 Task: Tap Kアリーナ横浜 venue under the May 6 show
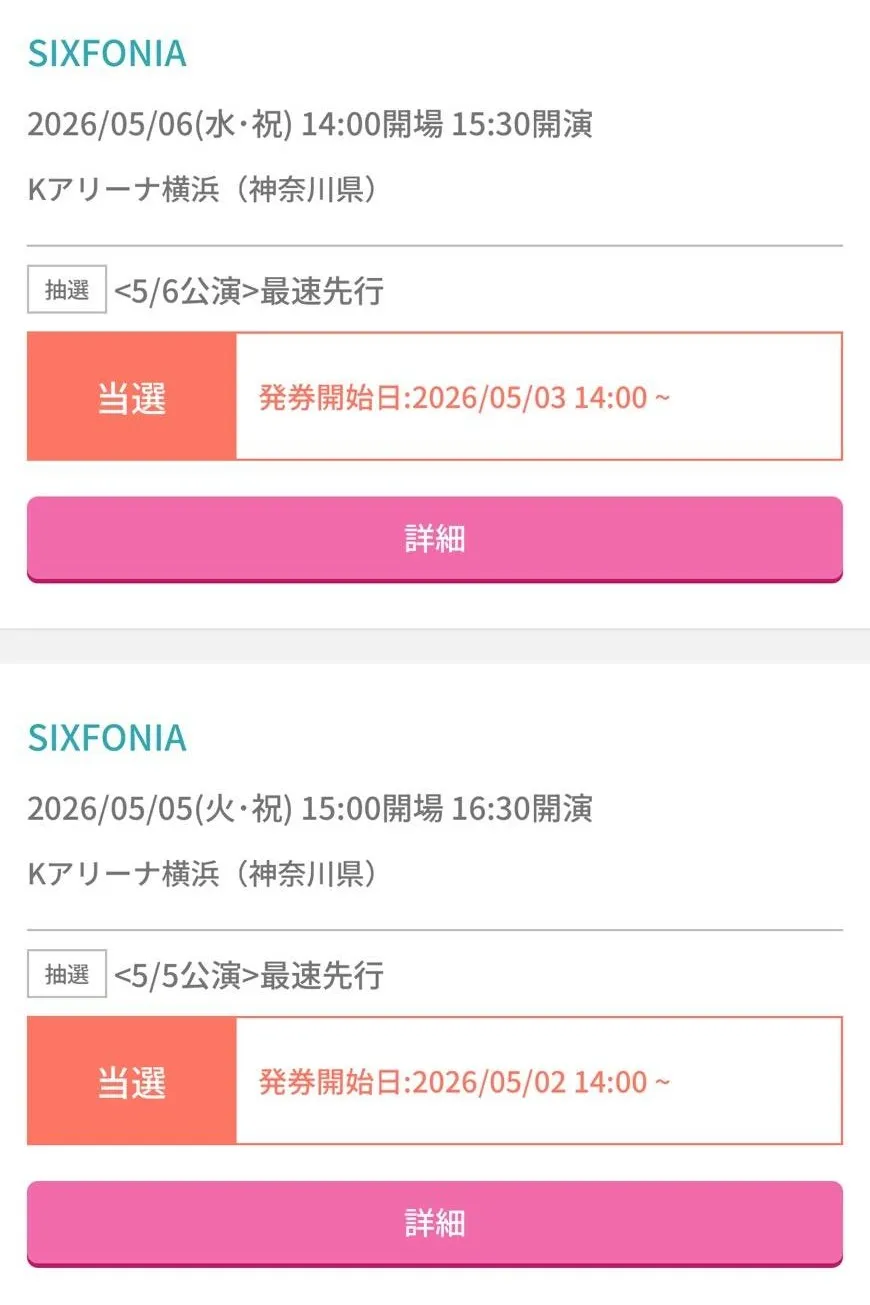tap(123, 190)
